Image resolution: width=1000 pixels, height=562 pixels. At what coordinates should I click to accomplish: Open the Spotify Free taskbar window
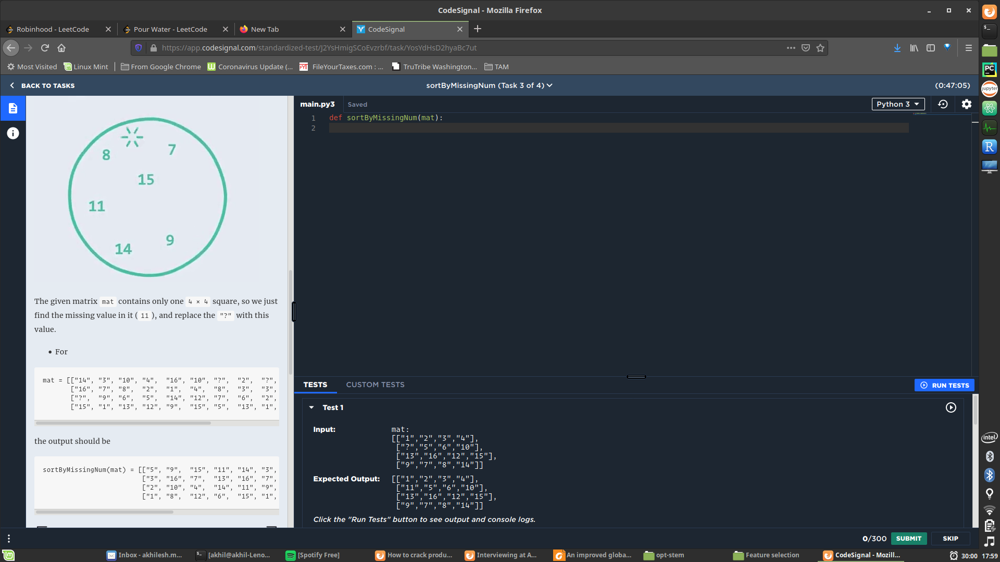tap(312, 555)
